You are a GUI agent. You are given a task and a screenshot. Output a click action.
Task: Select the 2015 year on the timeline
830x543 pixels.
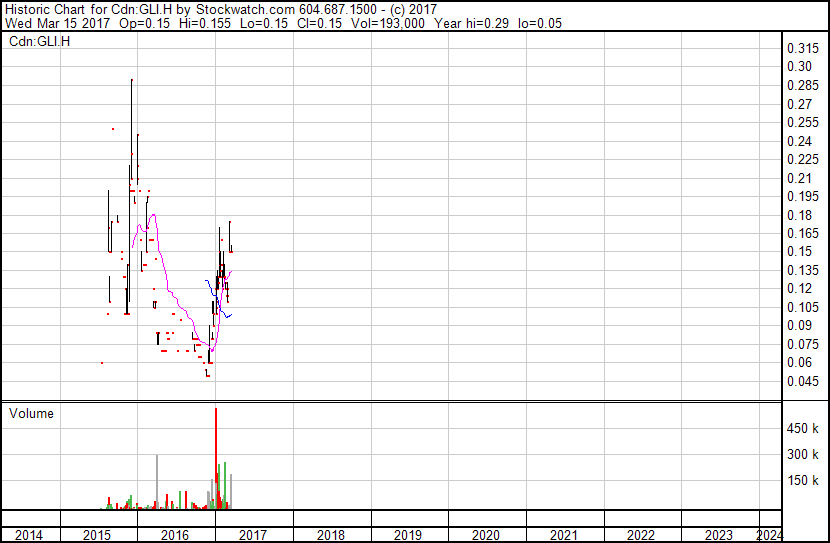97,535
